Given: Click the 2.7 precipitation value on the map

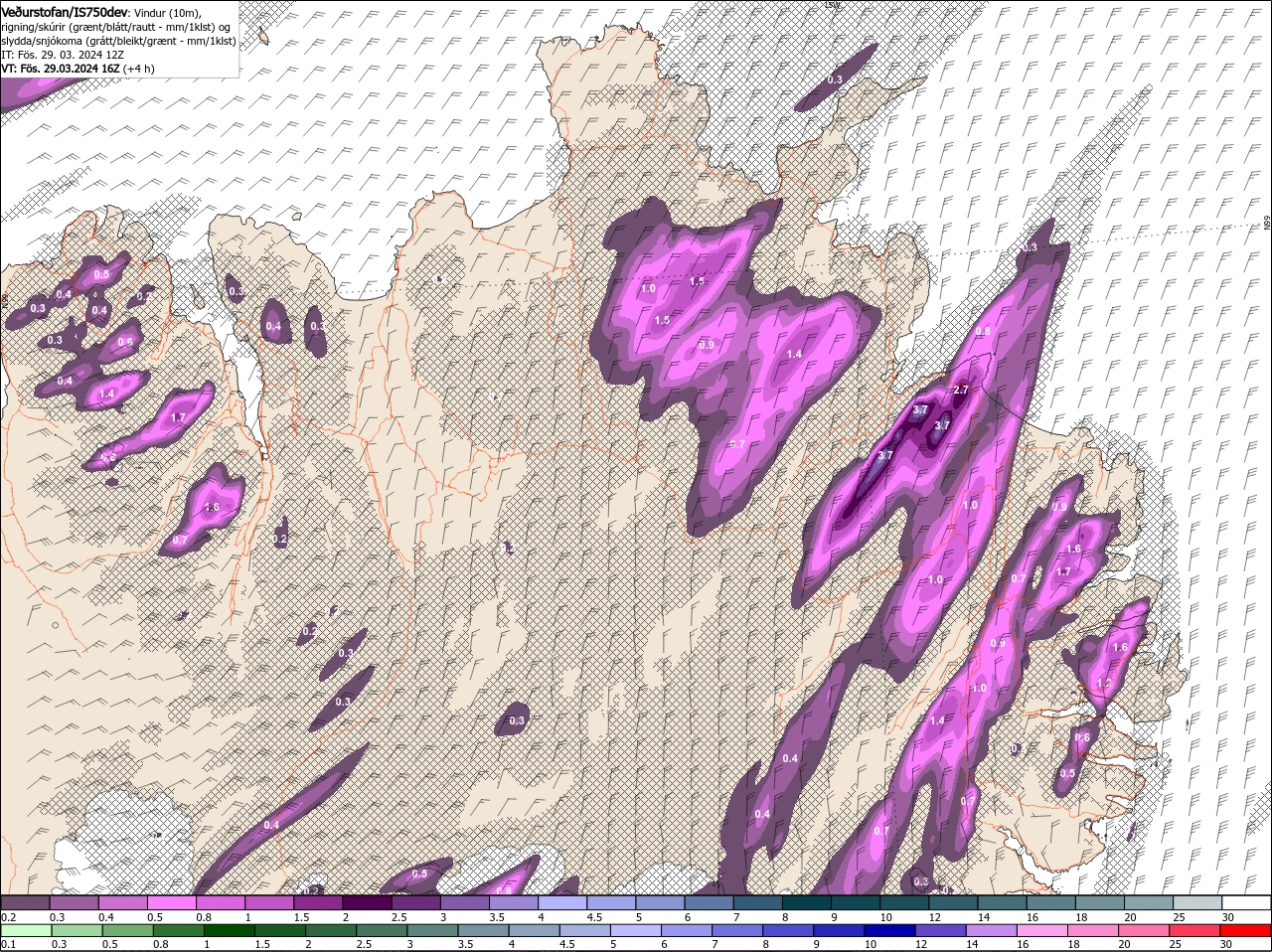Looking at the screenshot, I should pos(960,391).
